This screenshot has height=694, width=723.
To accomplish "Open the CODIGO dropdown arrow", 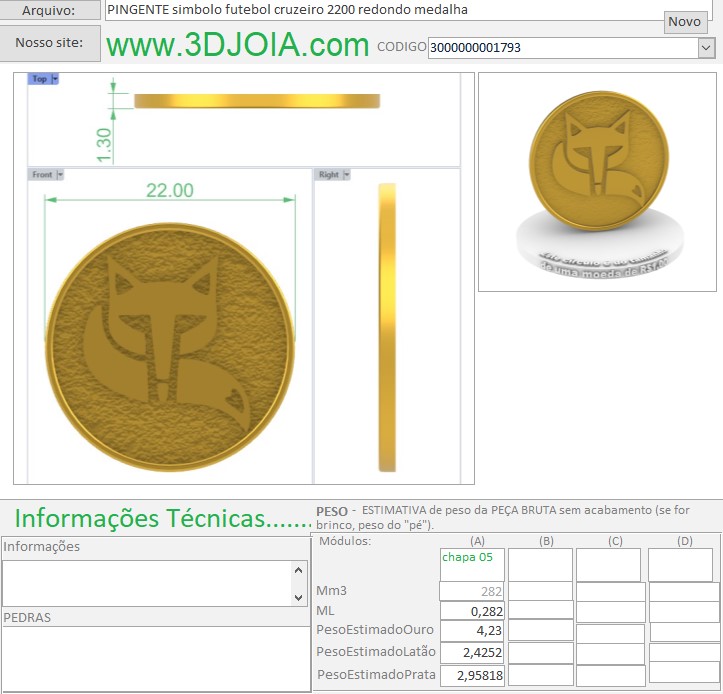I will tap(706, 47).
